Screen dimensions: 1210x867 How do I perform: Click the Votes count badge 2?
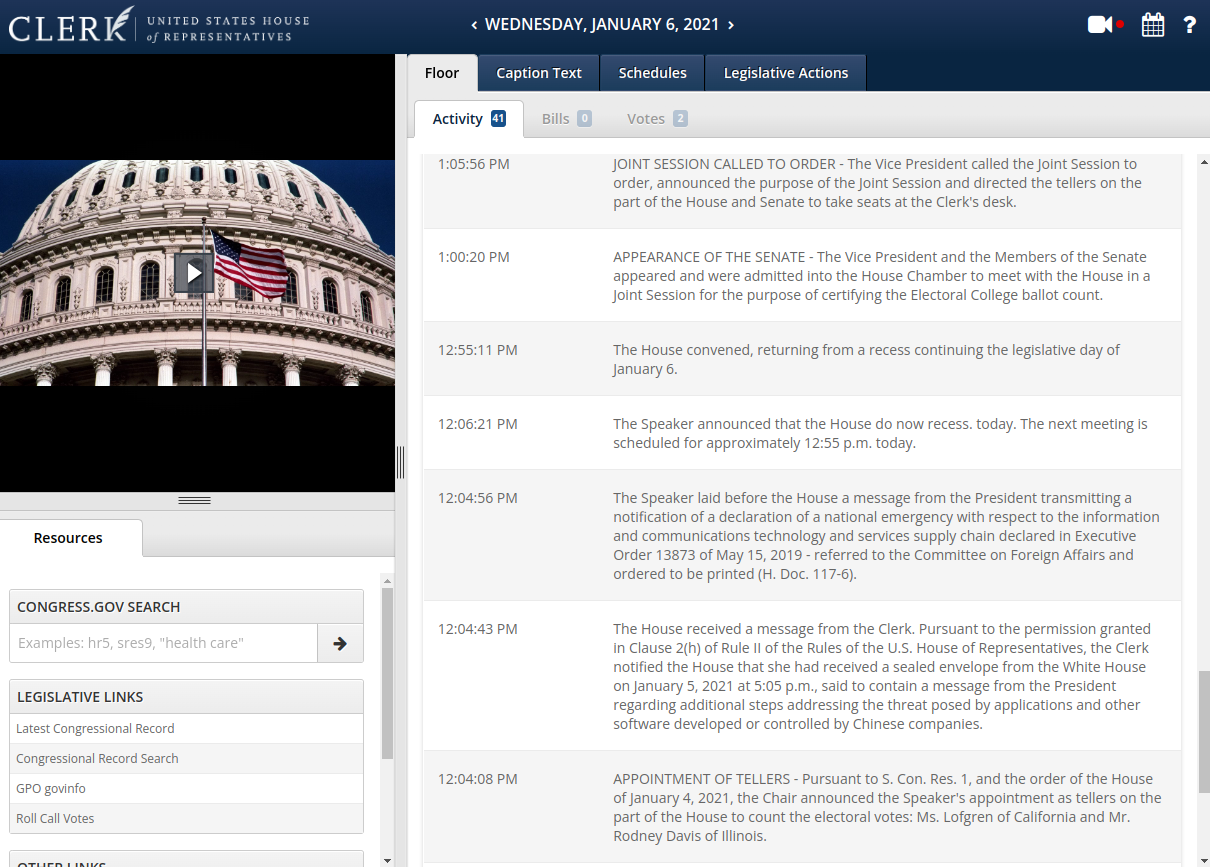680,118
